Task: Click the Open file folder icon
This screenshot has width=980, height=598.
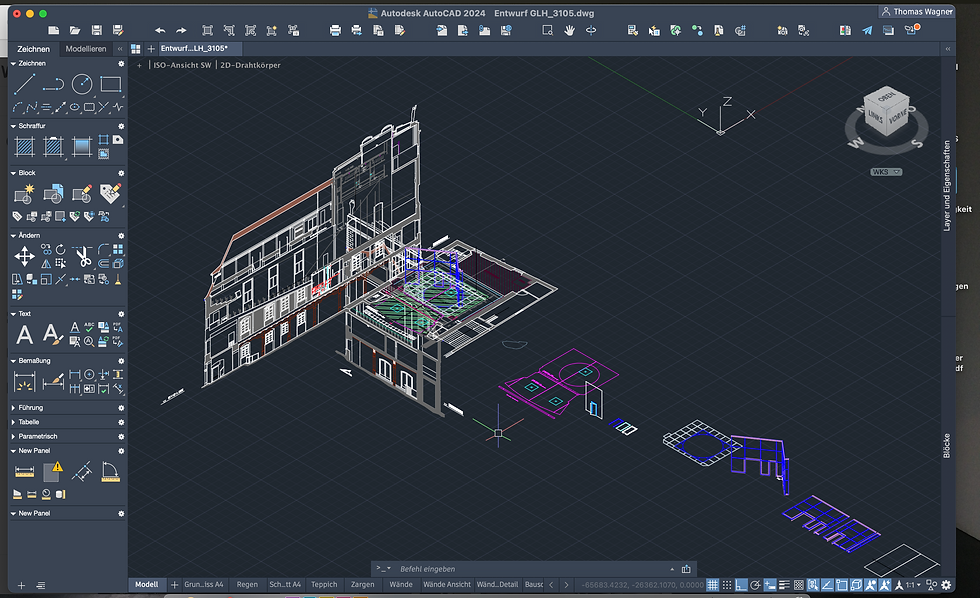Action: pos(75,30)
